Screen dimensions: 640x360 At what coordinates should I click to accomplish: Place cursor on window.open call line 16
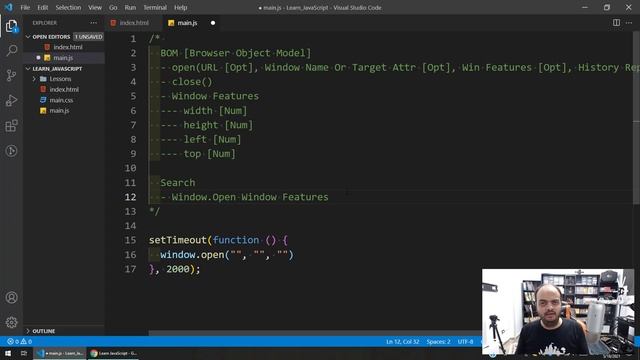[x=227, y=255]
